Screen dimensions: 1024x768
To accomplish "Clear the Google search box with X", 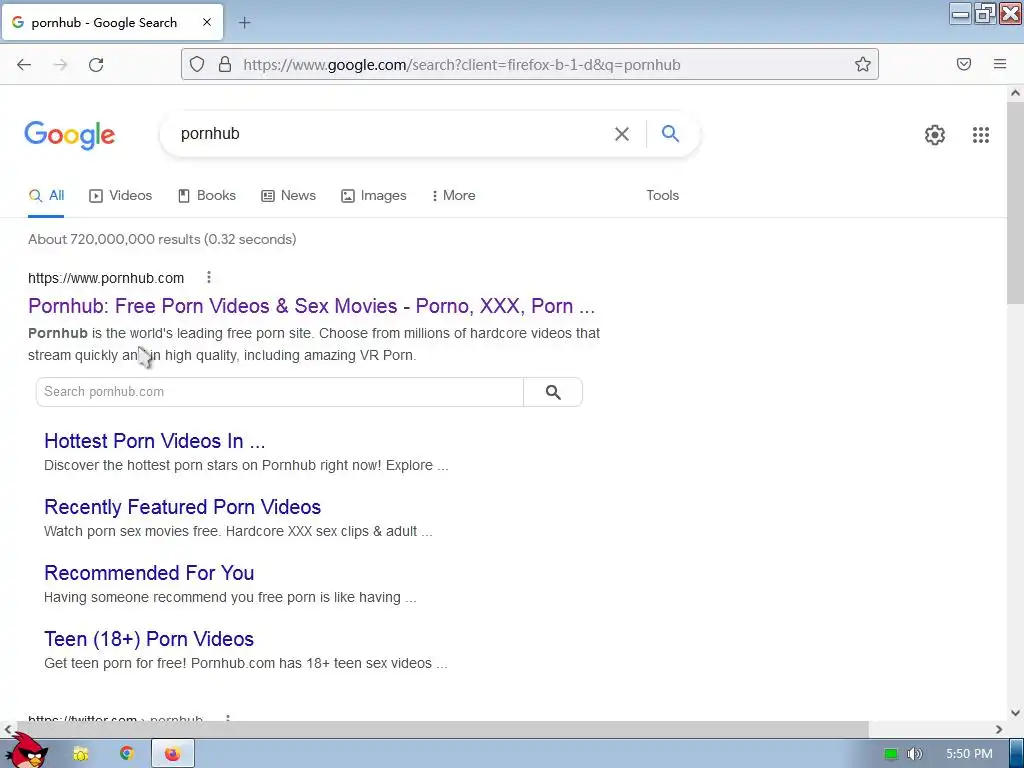I will [x=622, y=134].
